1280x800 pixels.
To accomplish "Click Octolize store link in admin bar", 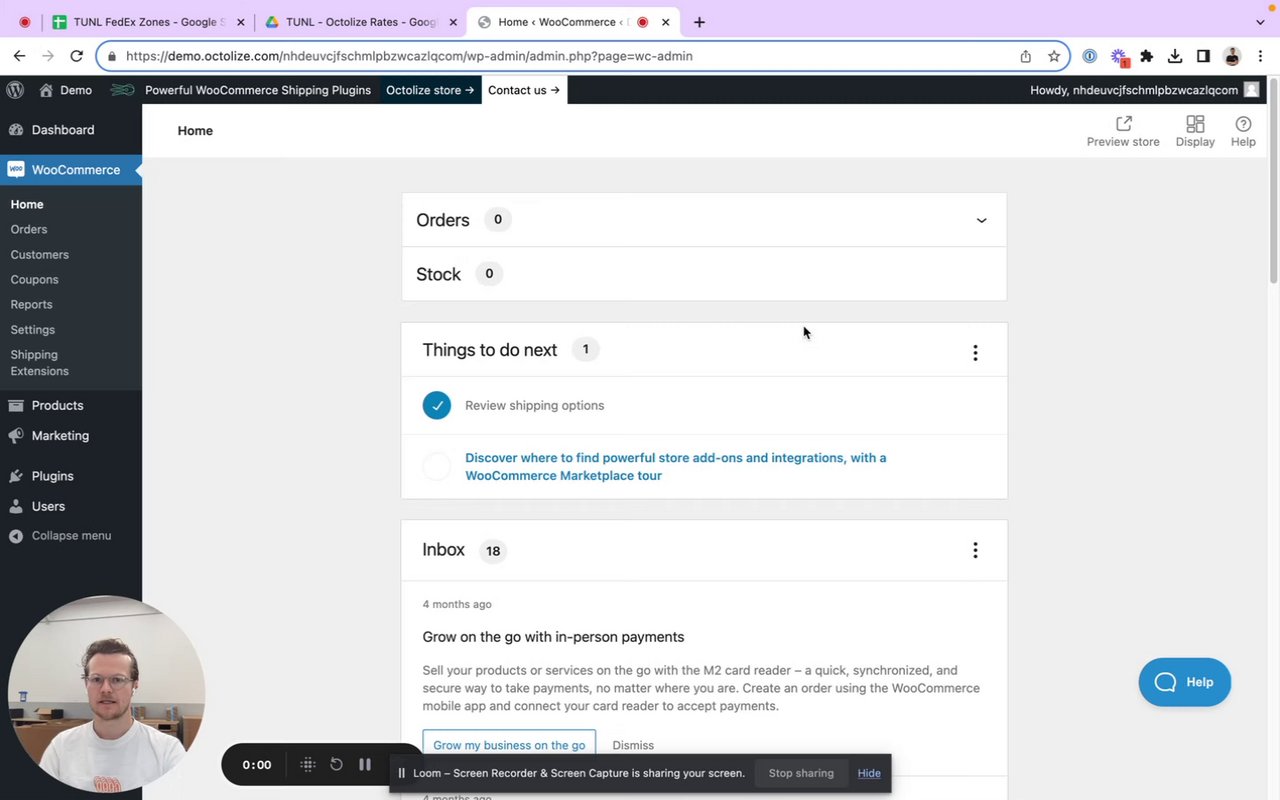I will point(430,90).
